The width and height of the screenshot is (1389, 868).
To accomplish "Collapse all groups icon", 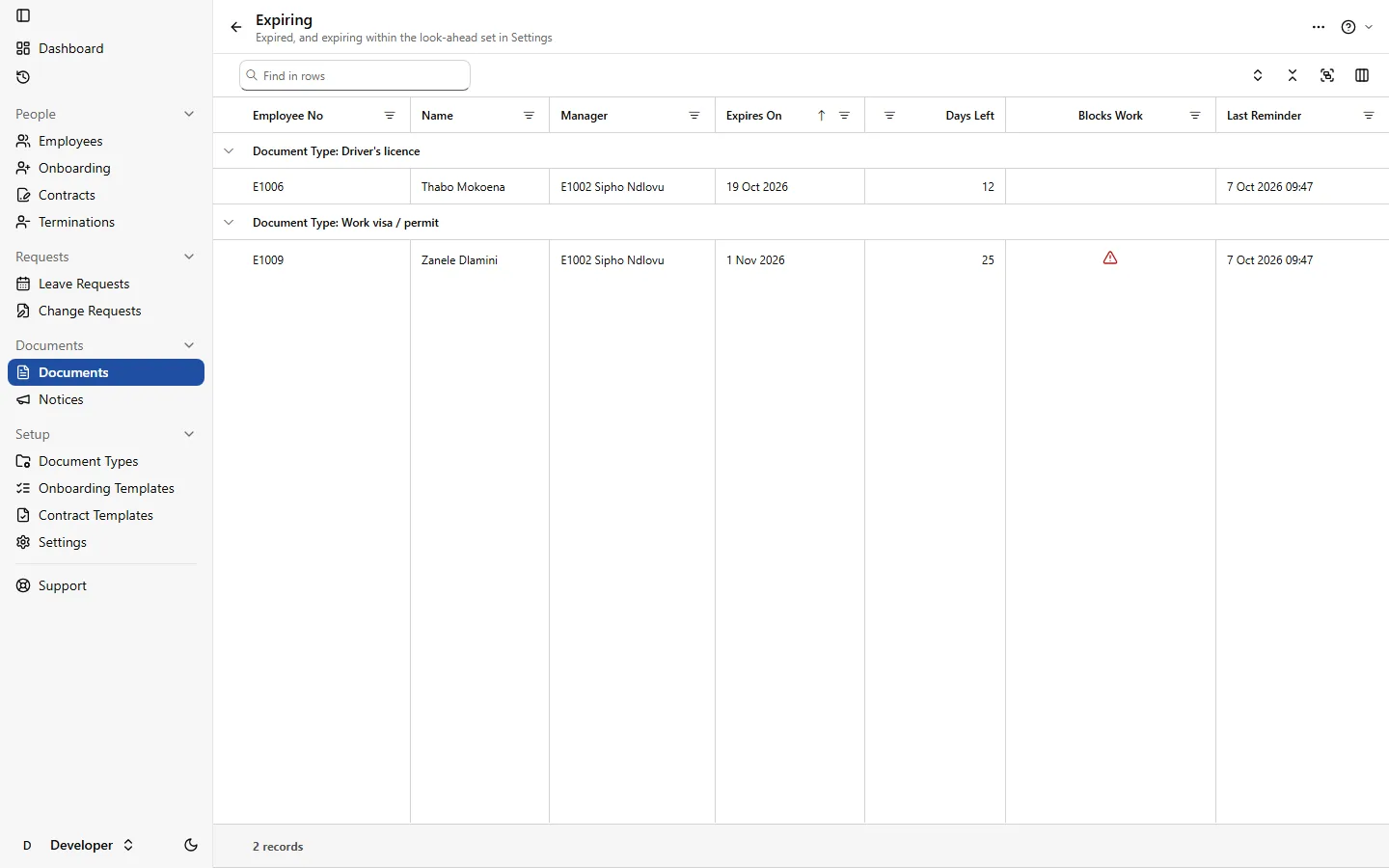I will pos(1293,75).
